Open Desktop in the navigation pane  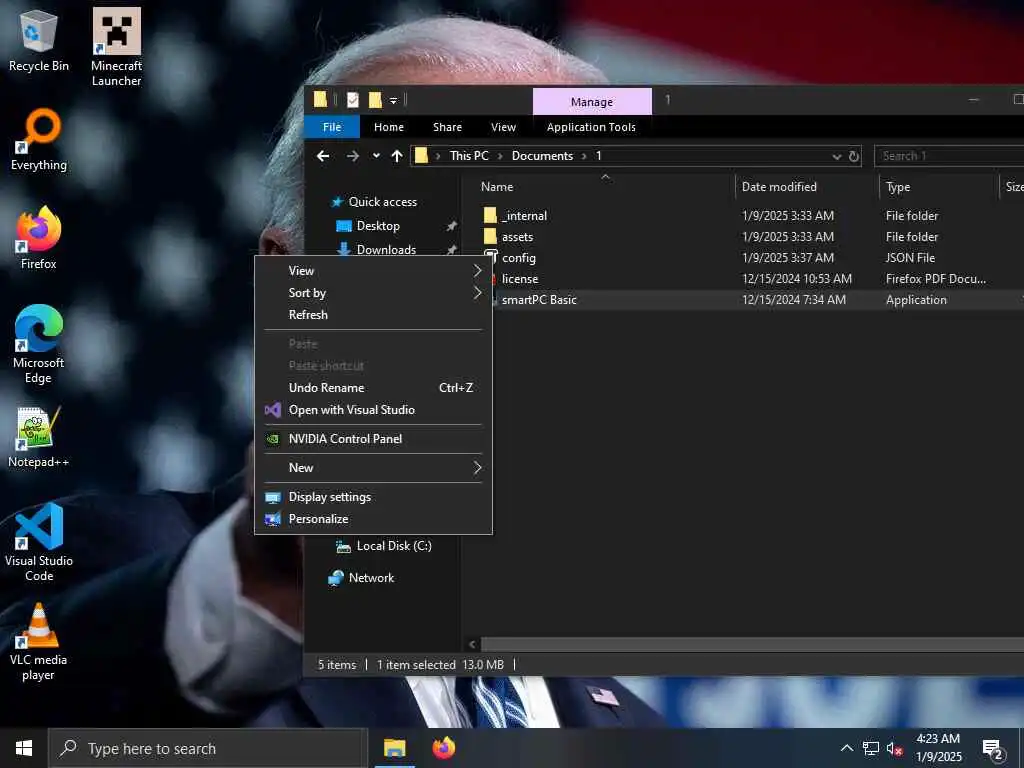point(378,226)
